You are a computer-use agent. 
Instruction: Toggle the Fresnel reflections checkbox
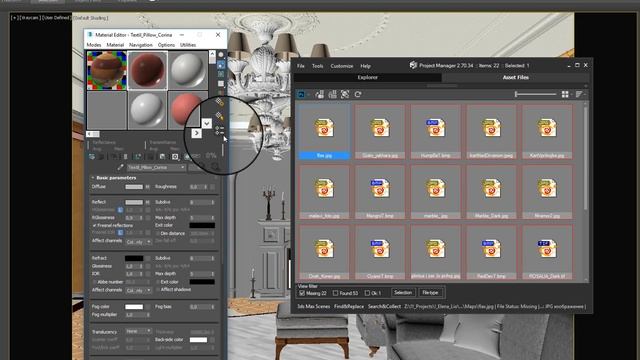pos(94,225)
